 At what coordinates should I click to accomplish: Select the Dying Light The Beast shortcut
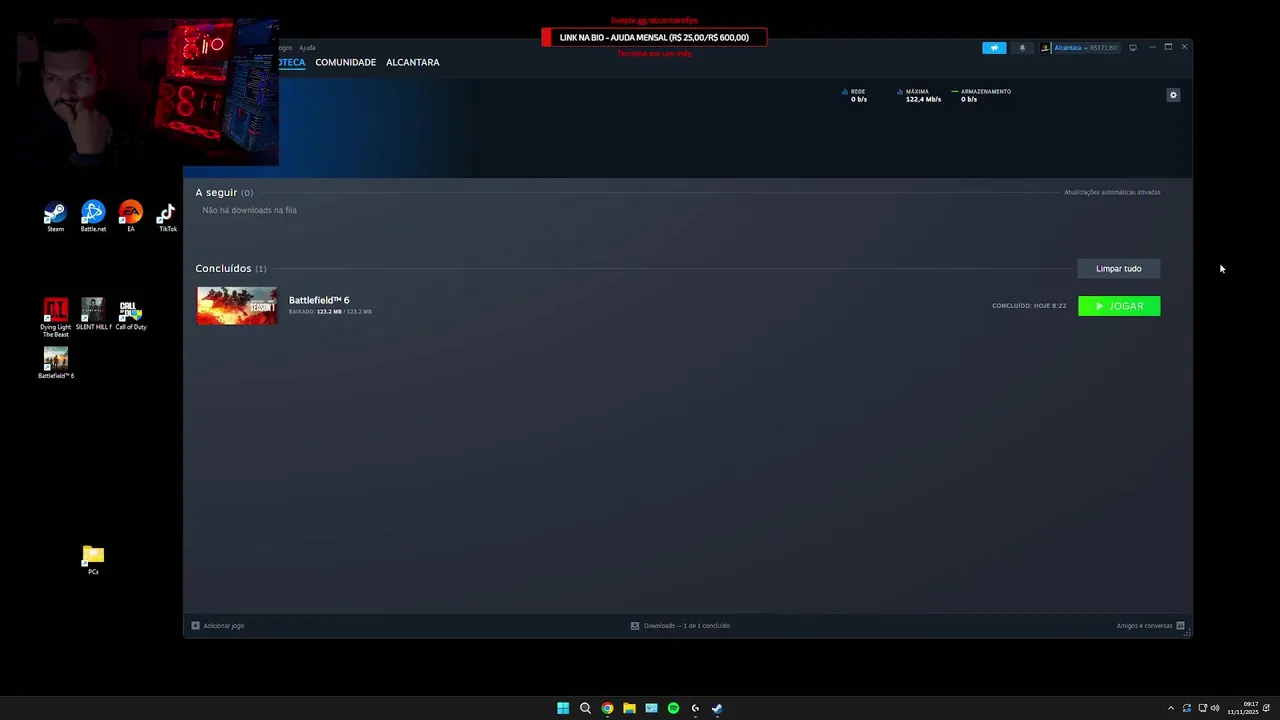56,317
